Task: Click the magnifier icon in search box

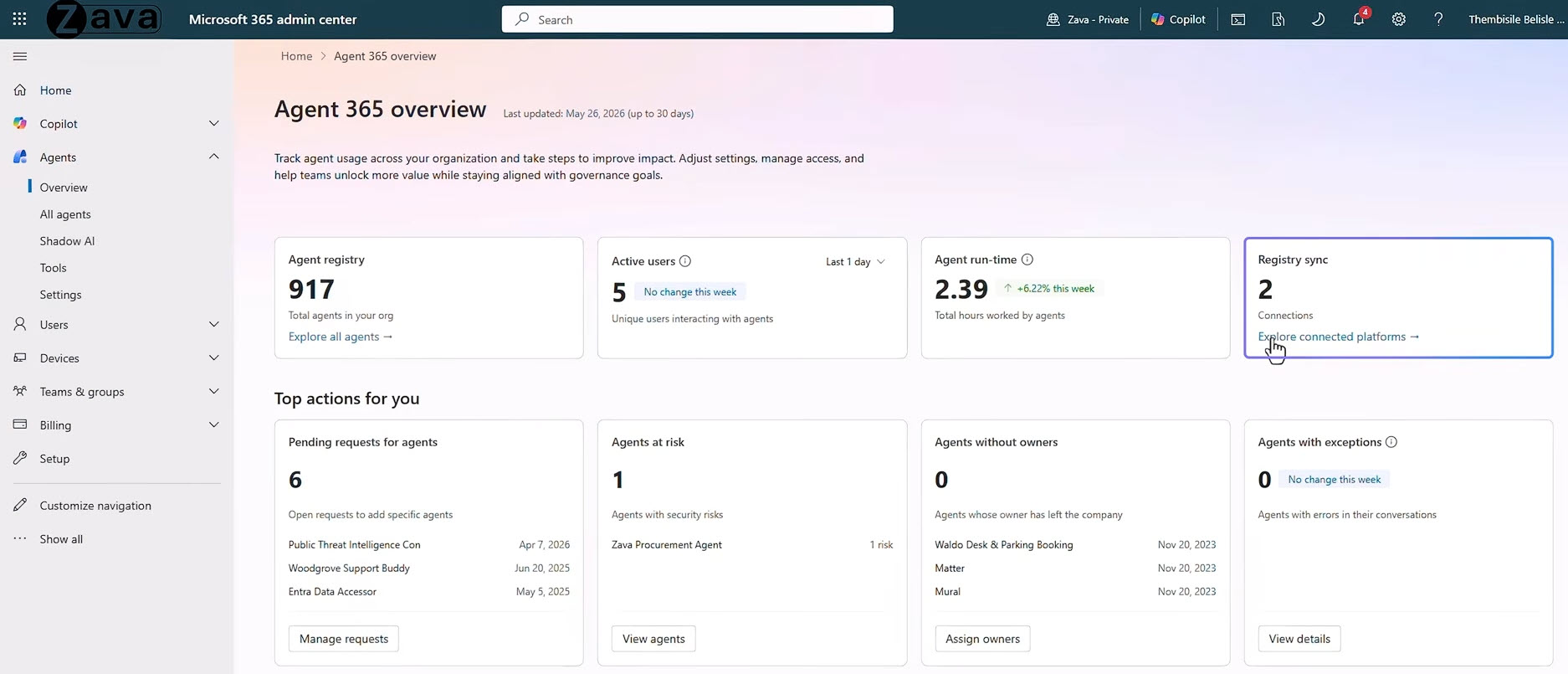Action: coord(522,19)
